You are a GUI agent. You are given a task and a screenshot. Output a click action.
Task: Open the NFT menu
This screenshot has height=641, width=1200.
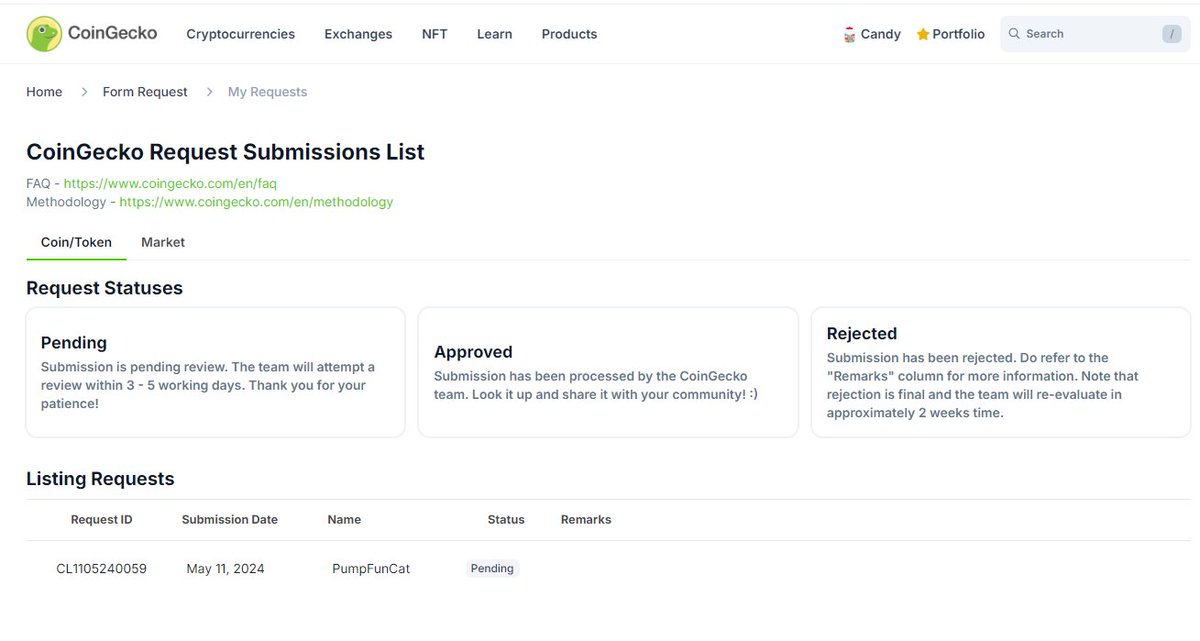435,34
